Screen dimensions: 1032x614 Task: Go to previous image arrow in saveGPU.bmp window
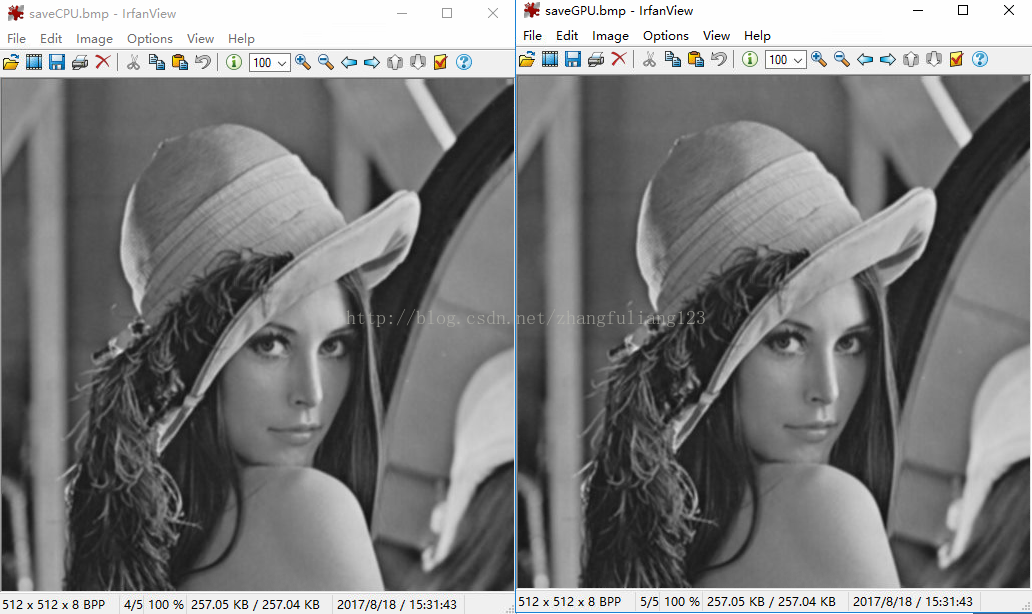[865, 59]
